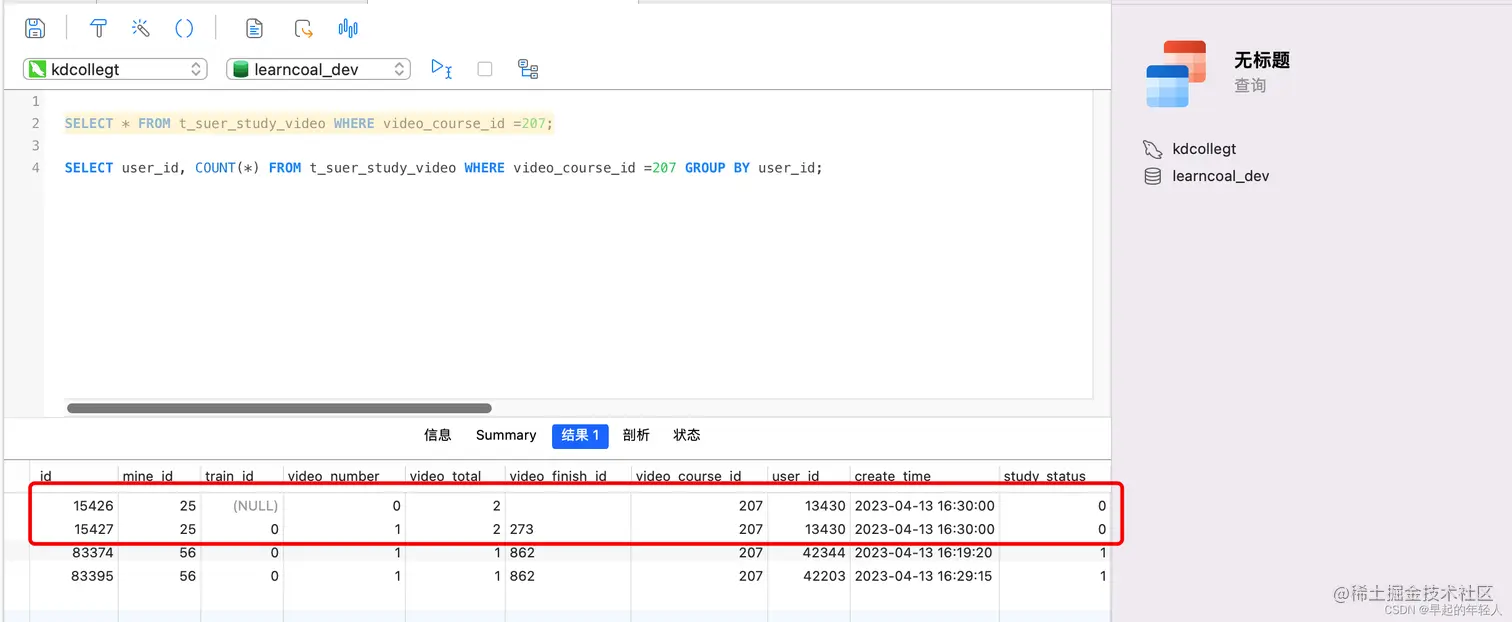The width and height of the screenshot is (1512, 622).
Task: Insert a code snippet via parentheses icon
Action: click(x=184, y=28)
